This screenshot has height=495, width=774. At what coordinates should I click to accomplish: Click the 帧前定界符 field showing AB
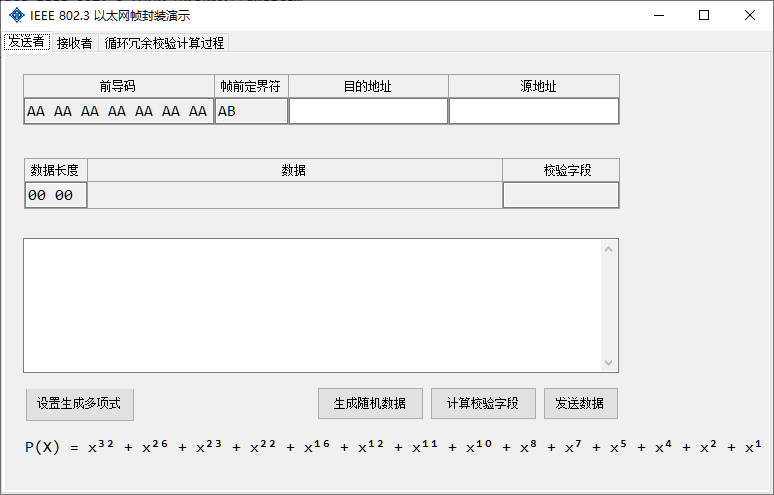tap(251, 111)
